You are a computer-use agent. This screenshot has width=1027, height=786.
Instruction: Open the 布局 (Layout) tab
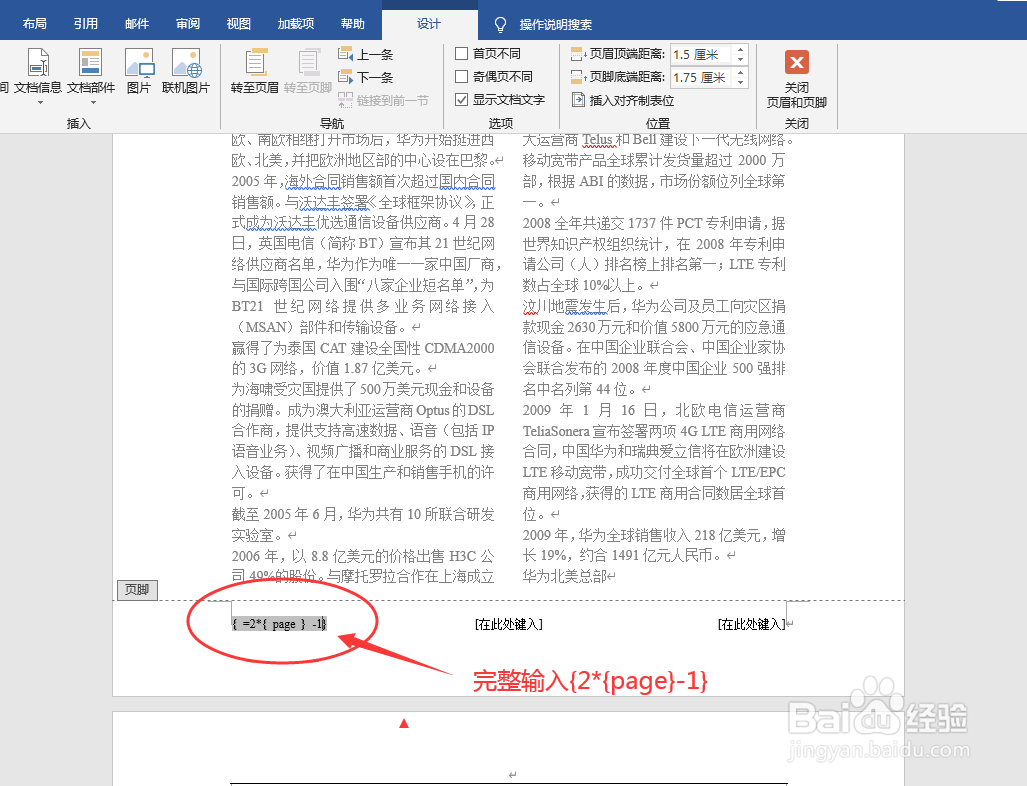35,24
